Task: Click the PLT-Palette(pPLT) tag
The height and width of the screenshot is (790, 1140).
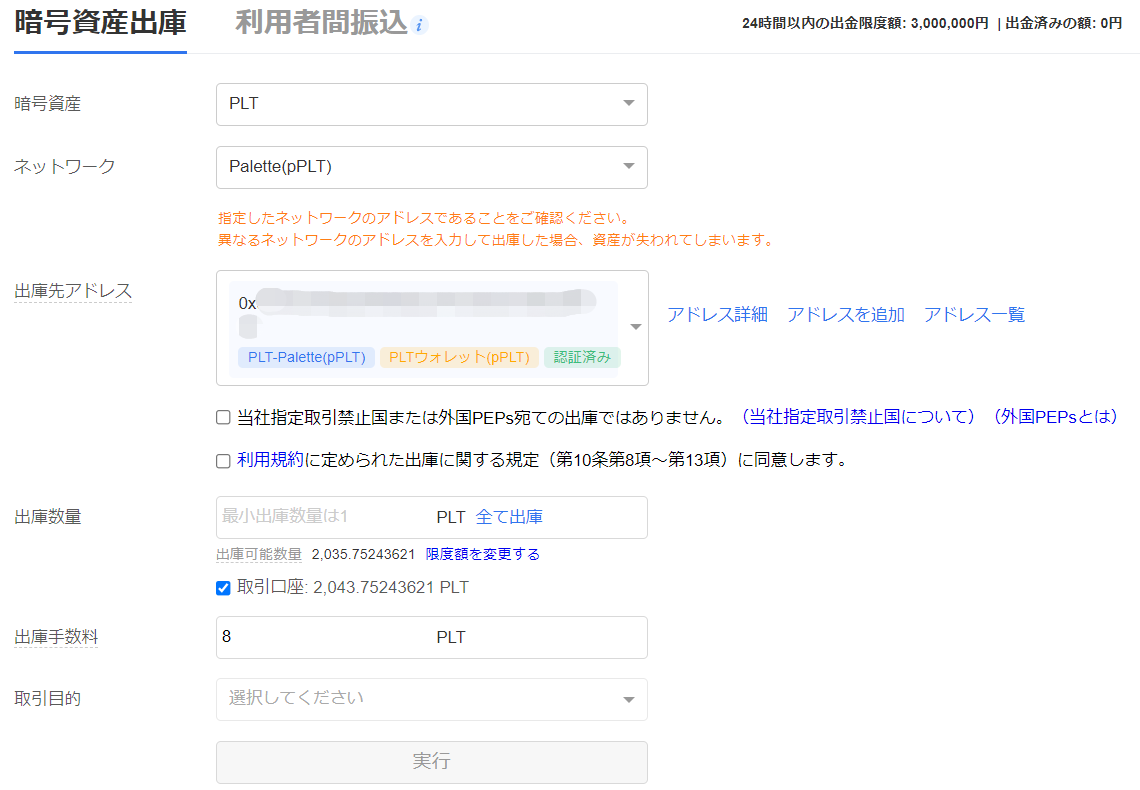Action: [x=306, y=358]
